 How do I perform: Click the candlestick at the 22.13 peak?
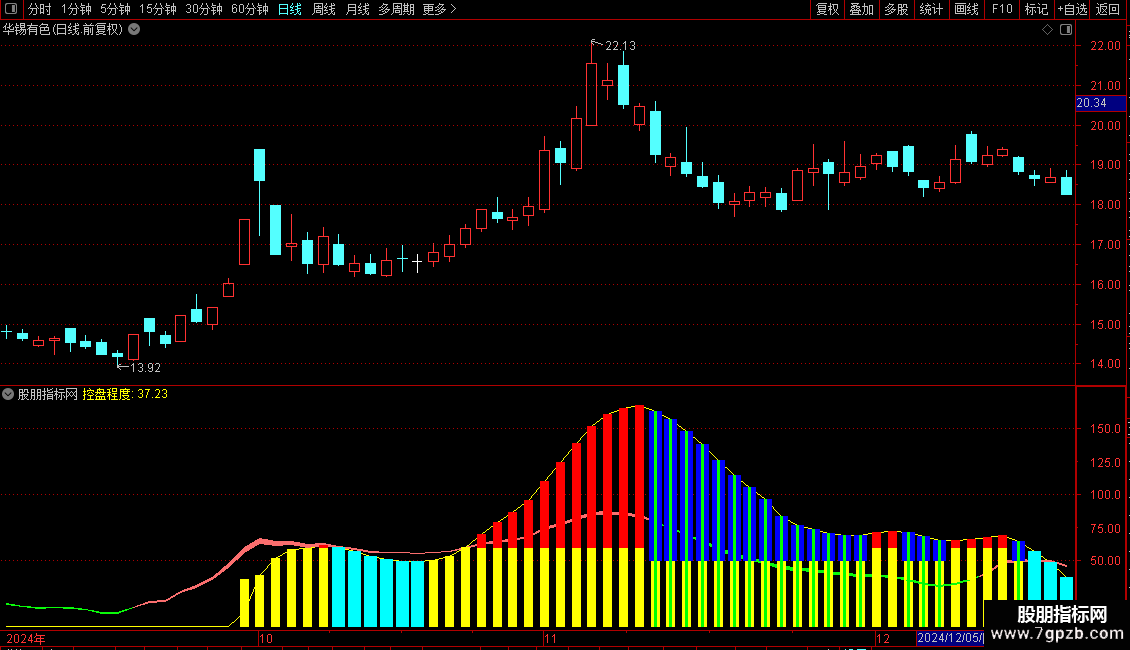pos(592,94)
